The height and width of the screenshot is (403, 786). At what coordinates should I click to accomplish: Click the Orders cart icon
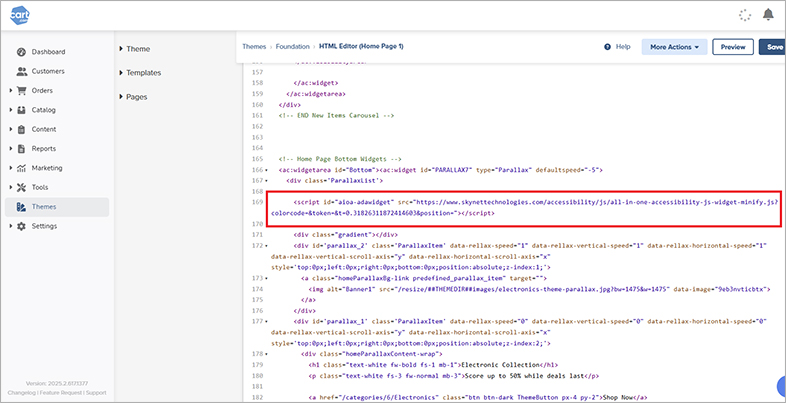(22, 90)
